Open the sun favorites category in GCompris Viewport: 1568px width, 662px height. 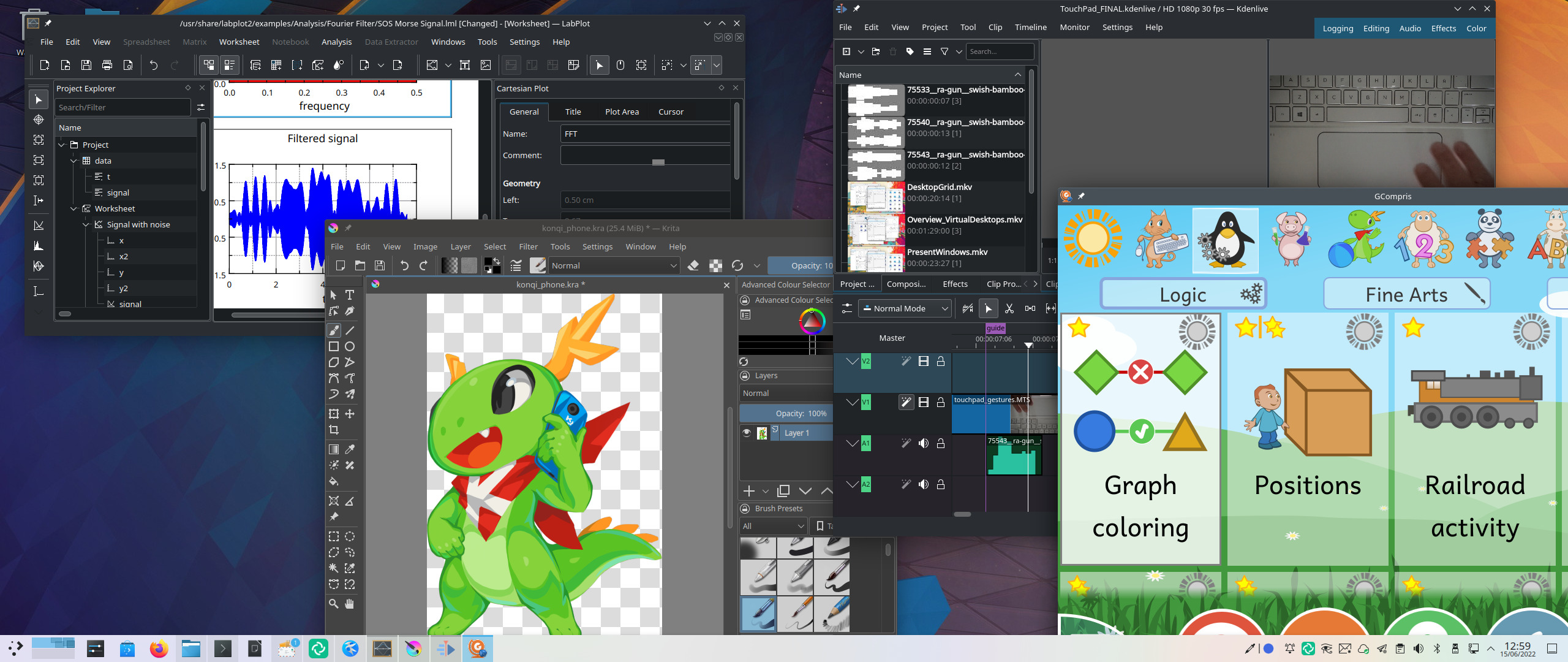coord(1093,239)
